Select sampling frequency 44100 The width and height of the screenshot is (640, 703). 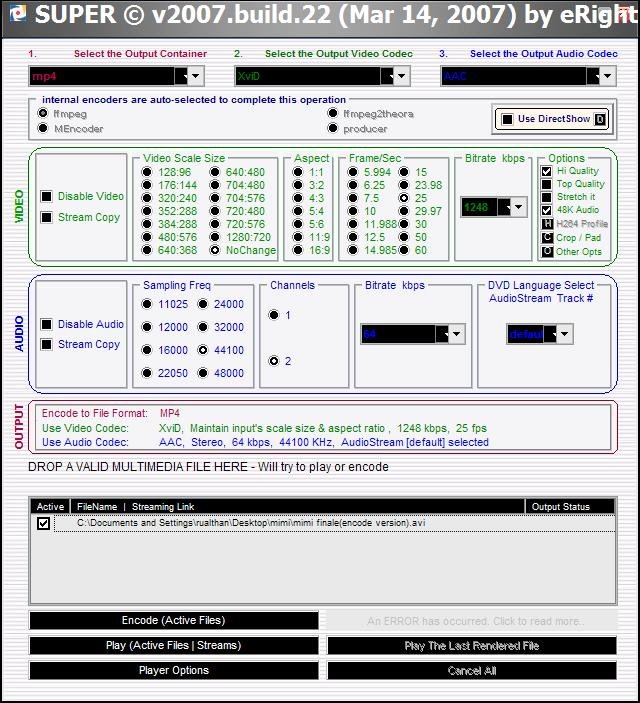(203, 350)
